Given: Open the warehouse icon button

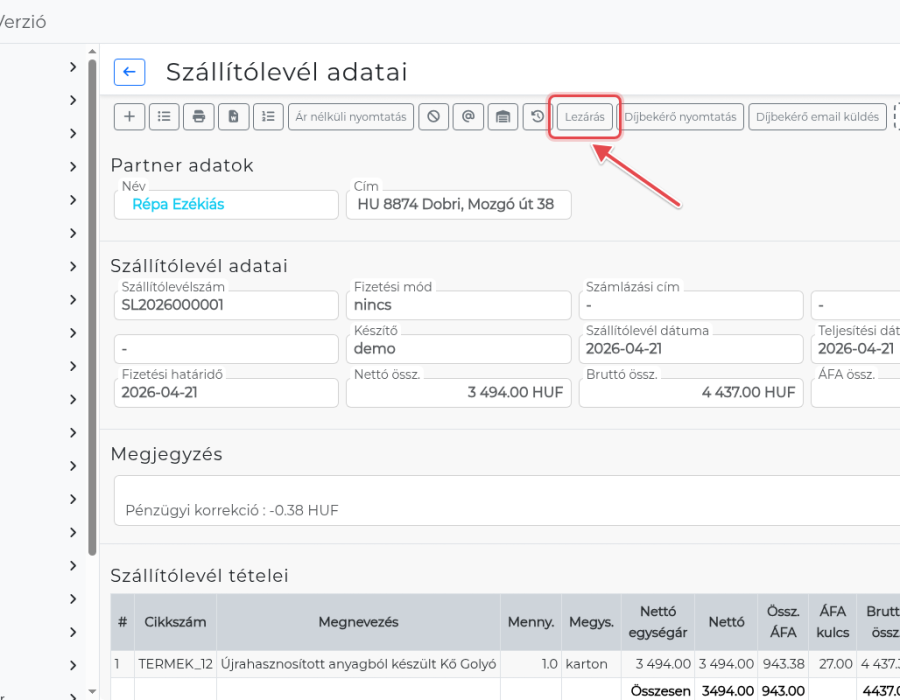Looking at the screenshot, I should (x=503, y=117).
